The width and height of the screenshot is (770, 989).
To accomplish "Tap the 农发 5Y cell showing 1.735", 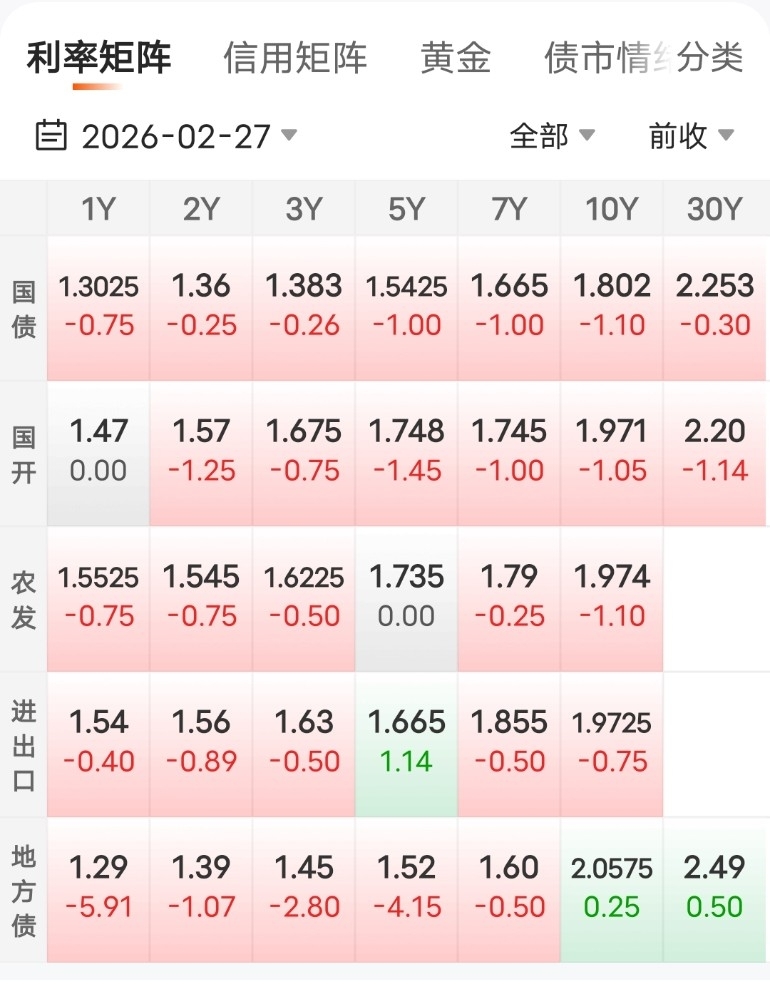I will (x=406, y=600).
